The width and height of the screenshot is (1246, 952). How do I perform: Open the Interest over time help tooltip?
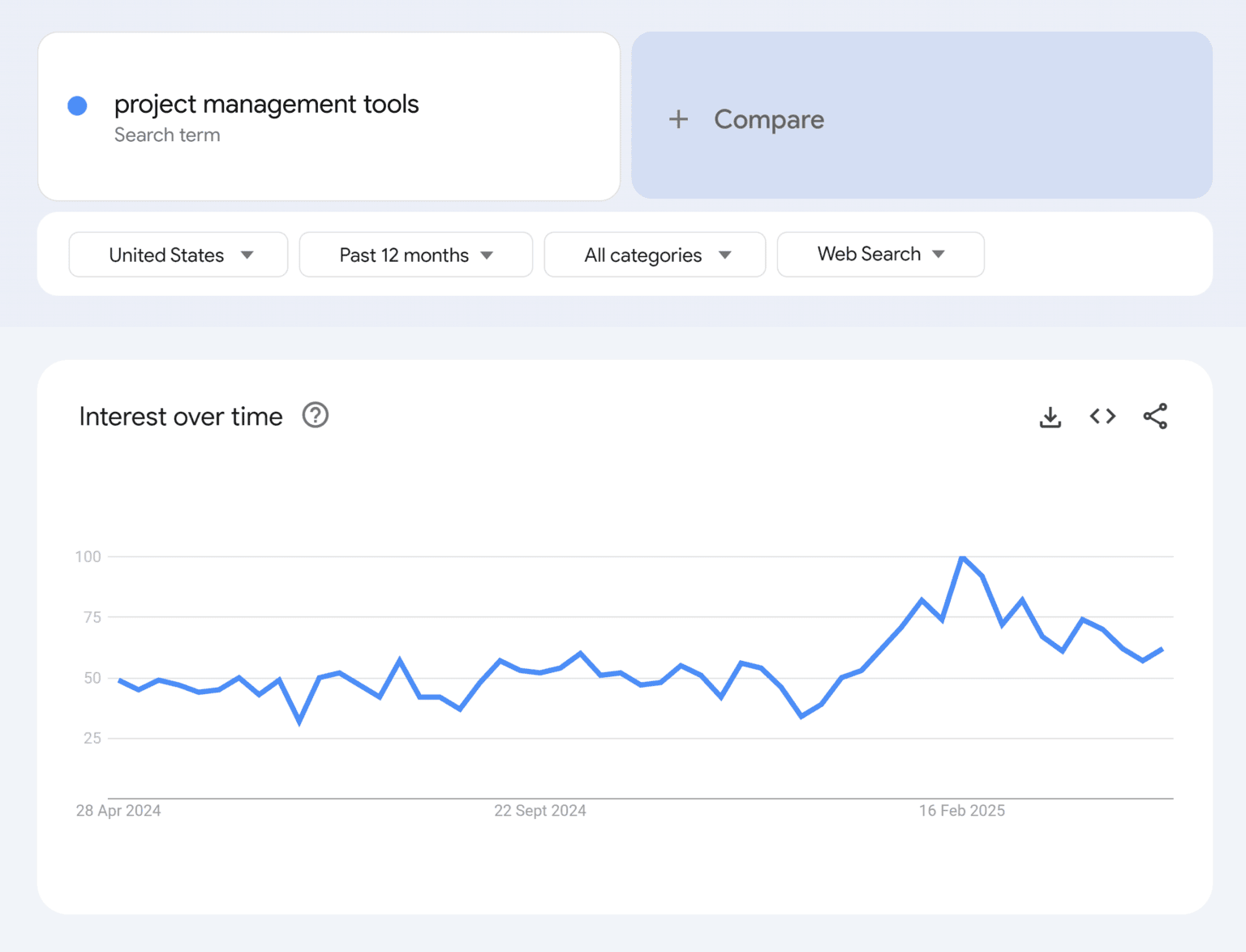[315, 415]
